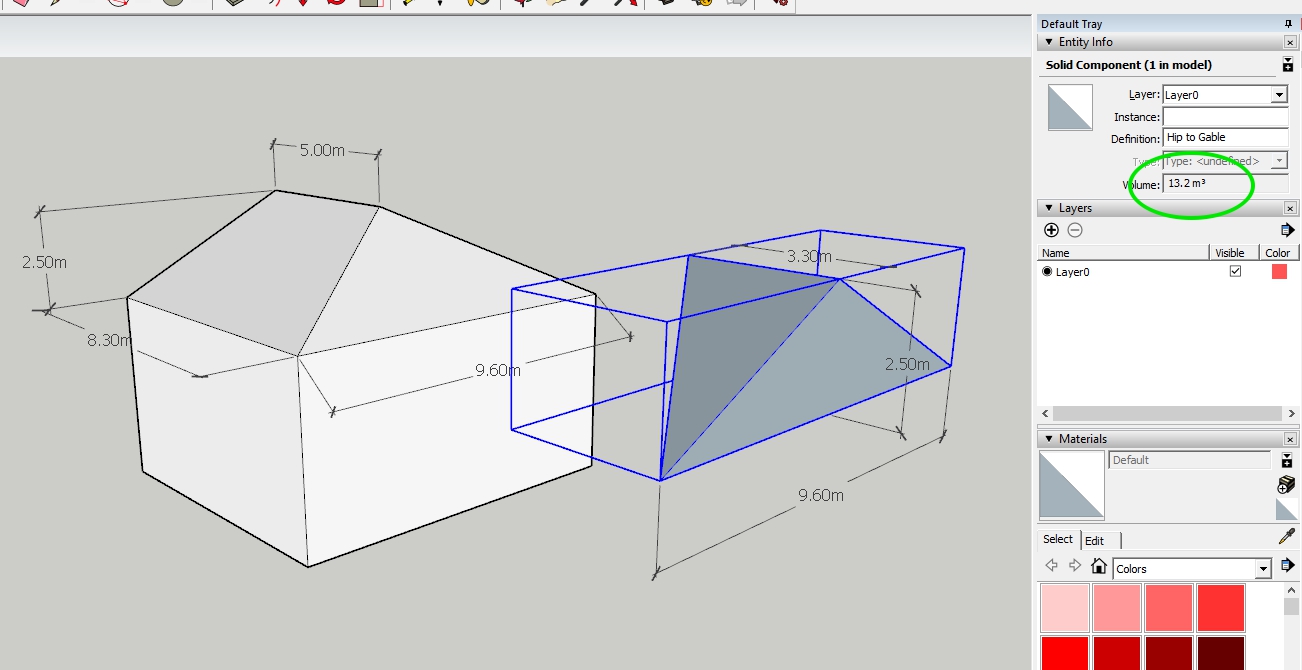Go to home in material library

coord(1099,567)
